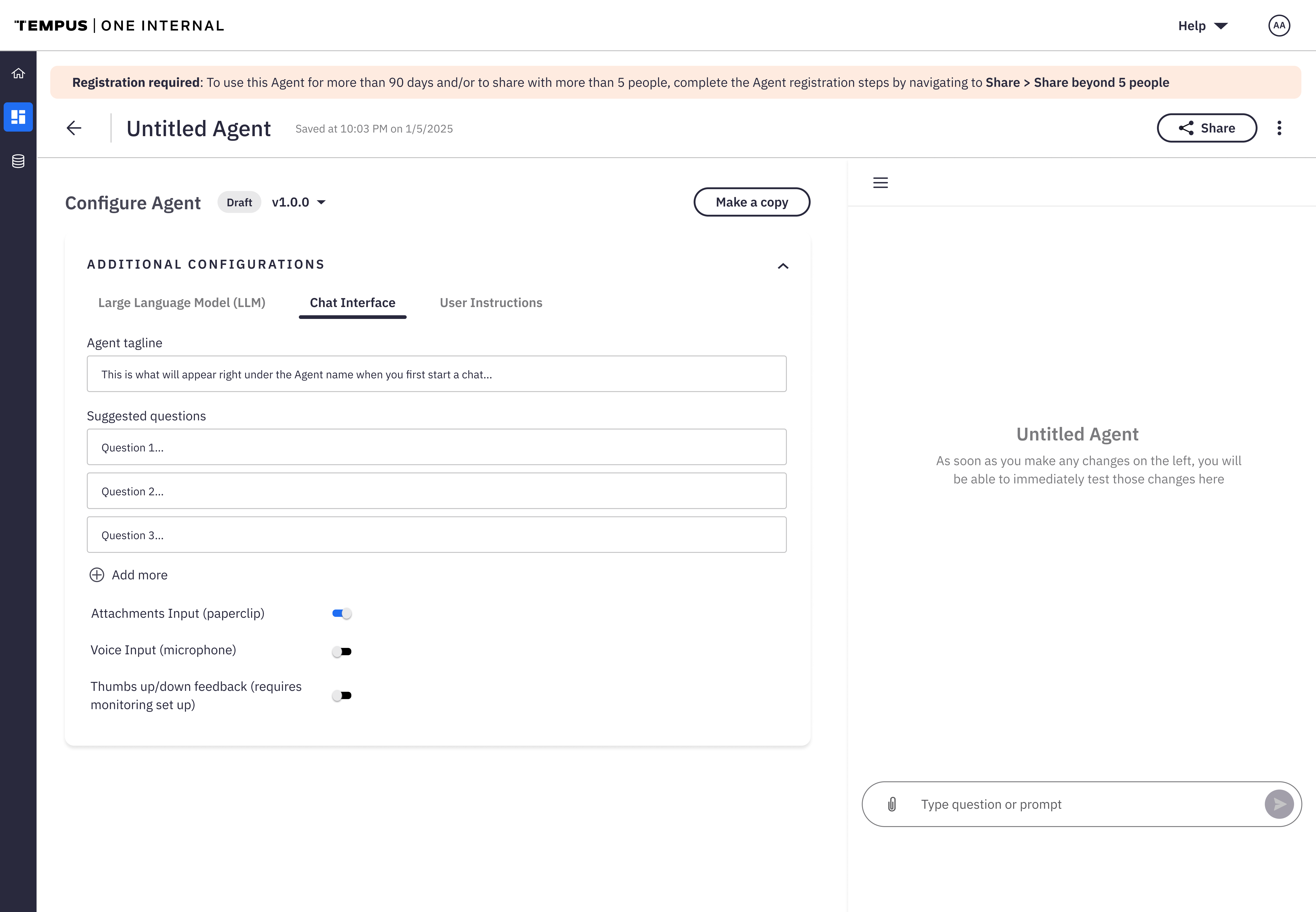Open the v1.0.0 version dropdown

tap(299, 202)
